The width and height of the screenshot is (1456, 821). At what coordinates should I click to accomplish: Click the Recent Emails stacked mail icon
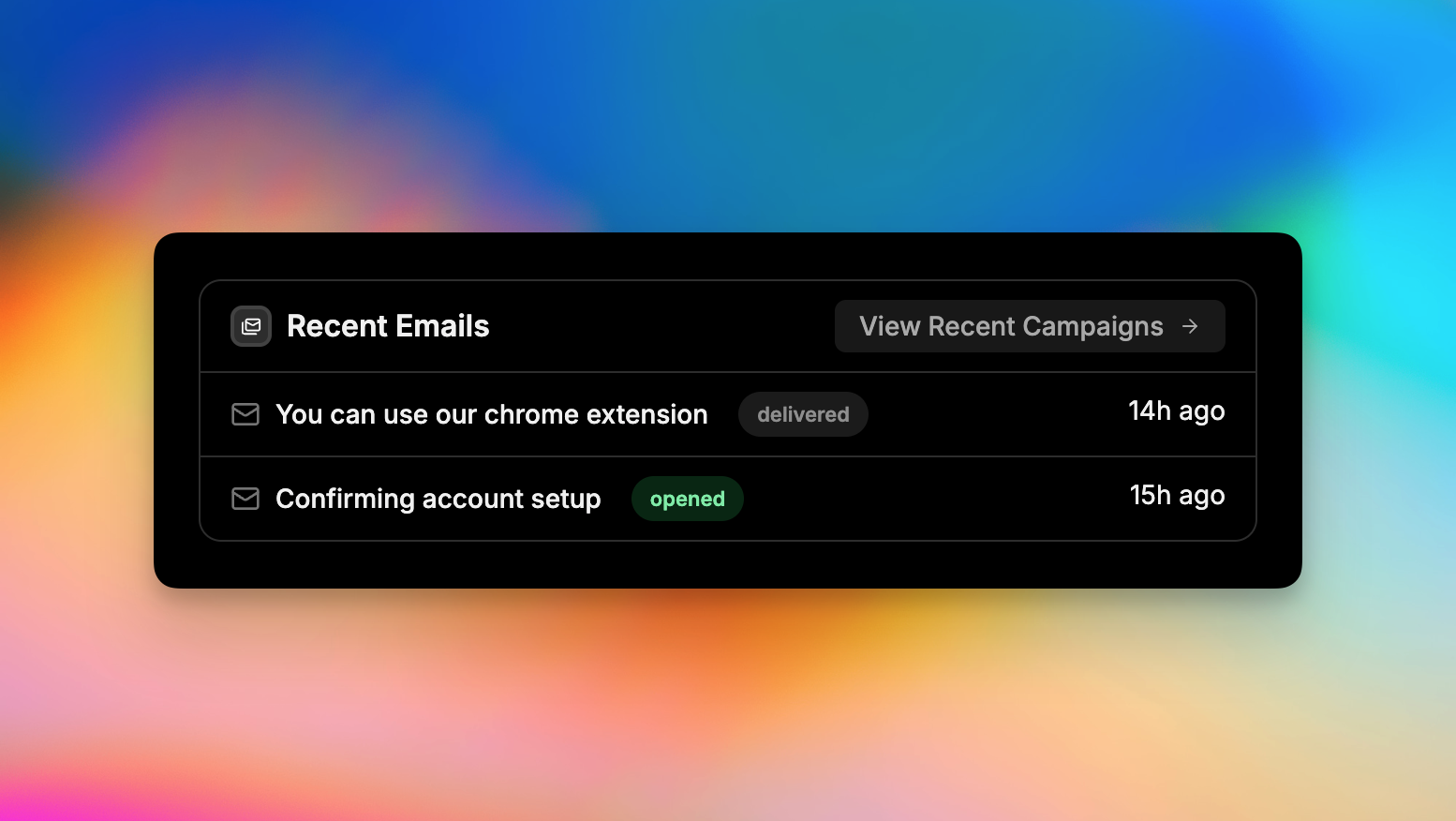tap(251, 326)
